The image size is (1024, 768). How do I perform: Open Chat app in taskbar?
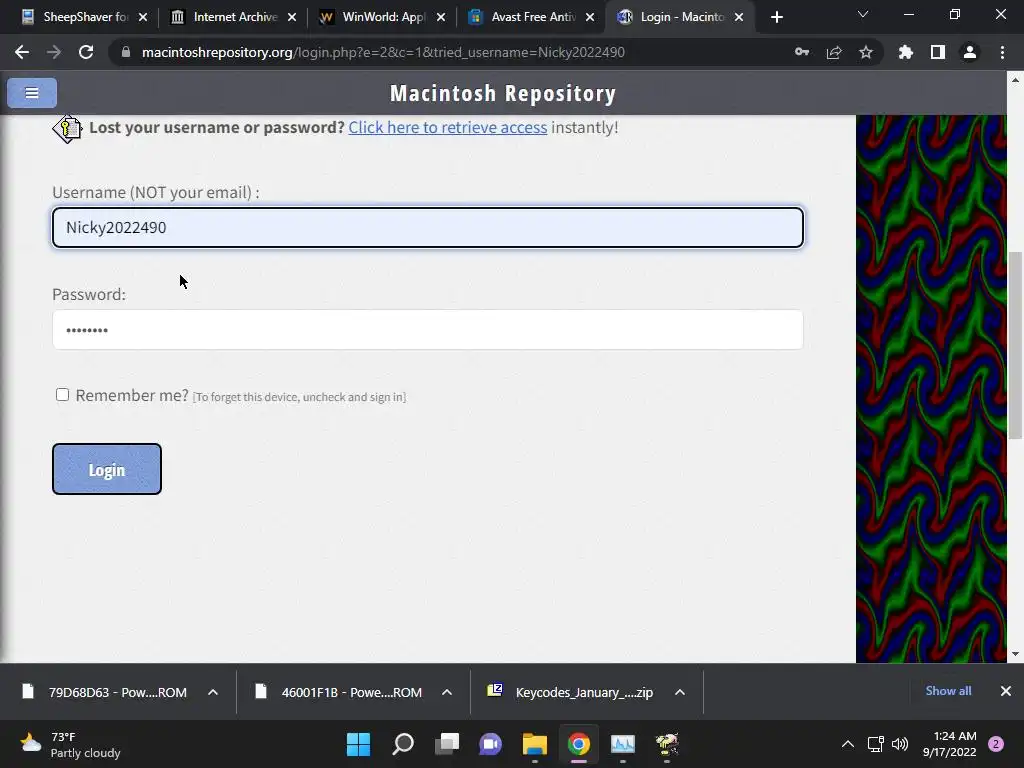point(490,744)
